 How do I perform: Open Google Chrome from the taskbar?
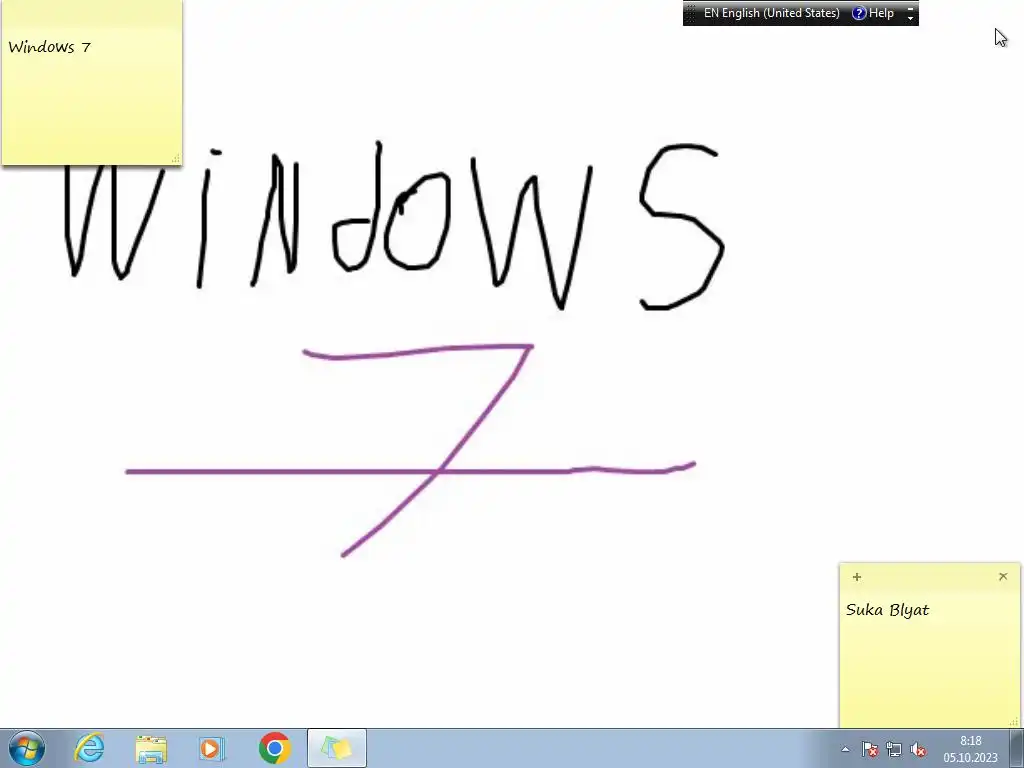tap(274, 748)
